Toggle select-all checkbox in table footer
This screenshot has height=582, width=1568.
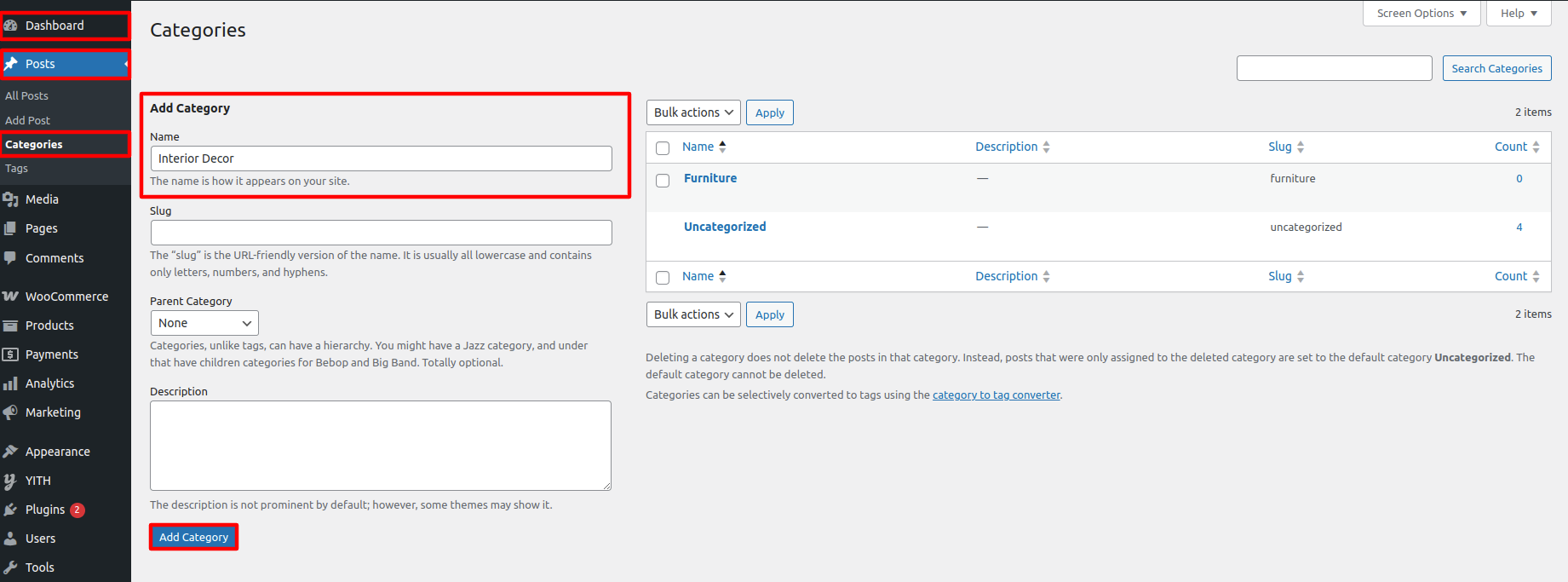pos(663,278)
